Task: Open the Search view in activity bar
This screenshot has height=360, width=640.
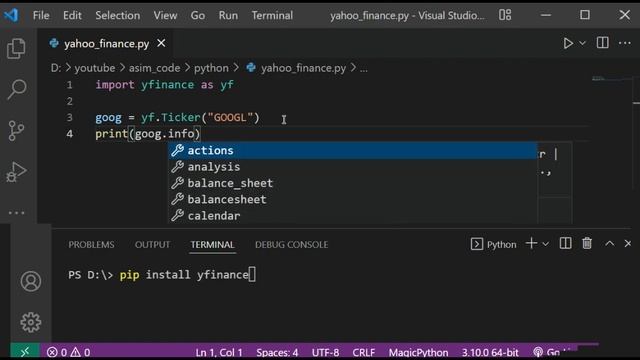Action: [x=16, y=89]
